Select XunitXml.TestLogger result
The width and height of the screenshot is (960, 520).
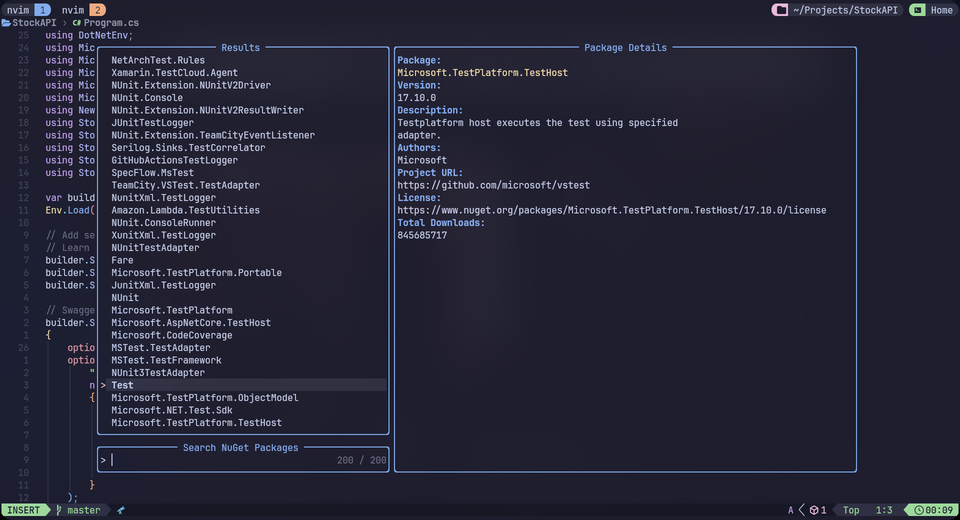click(163, 235)
